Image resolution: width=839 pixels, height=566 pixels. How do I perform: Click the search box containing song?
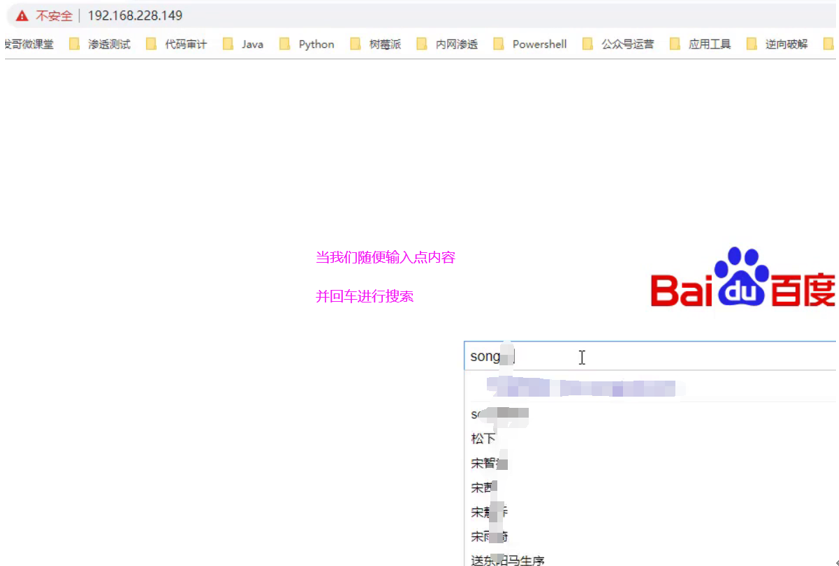pos(650,356)
